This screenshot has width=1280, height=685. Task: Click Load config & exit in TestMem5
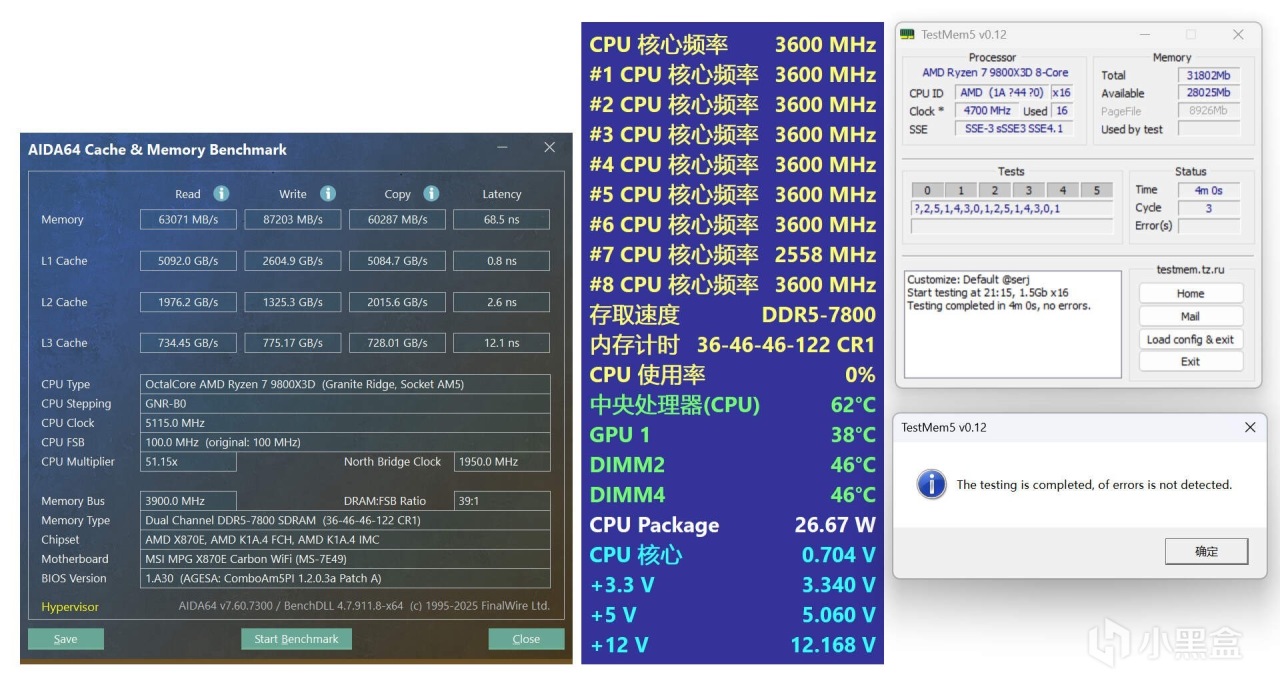(1190, 339)
